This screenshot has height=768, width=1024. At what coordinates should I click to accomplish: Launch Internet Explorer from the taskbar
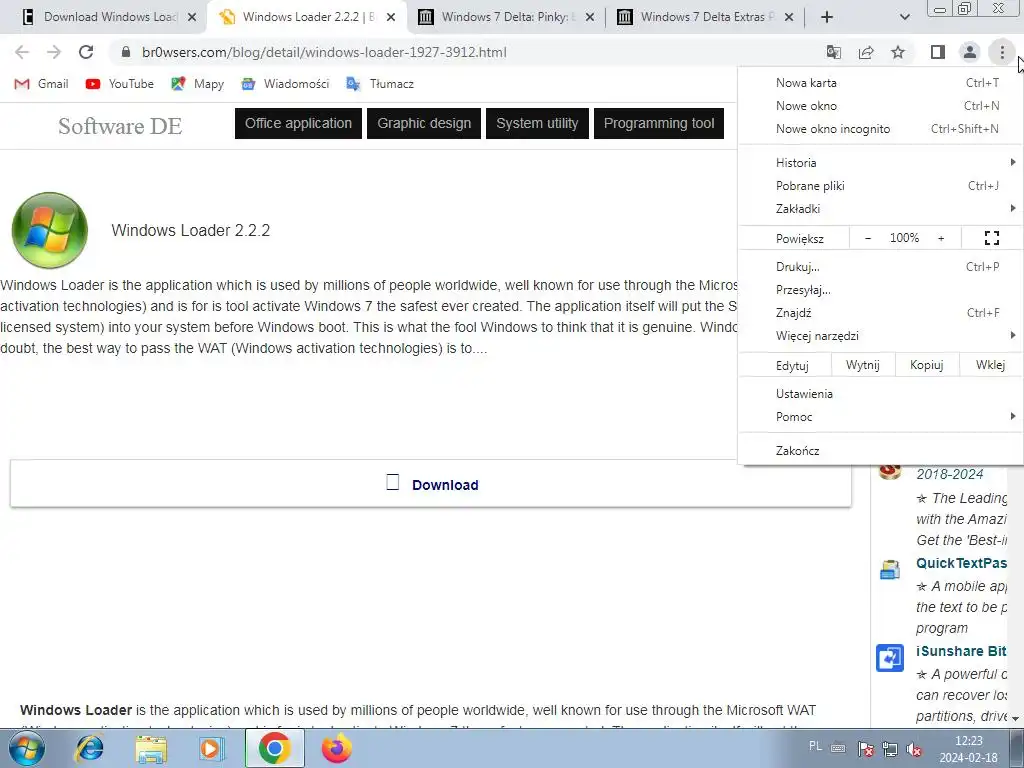[89, 748]
